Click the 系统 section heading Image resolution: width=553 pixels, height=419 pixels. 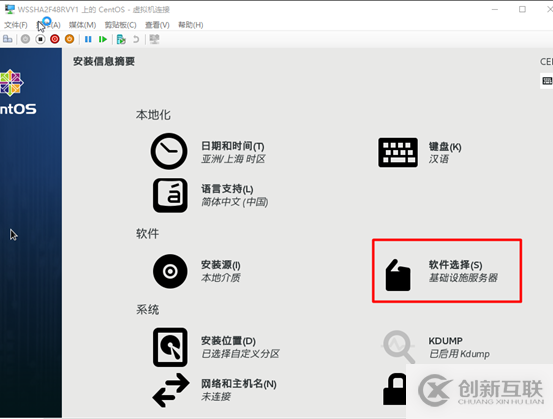pos(147,310)
